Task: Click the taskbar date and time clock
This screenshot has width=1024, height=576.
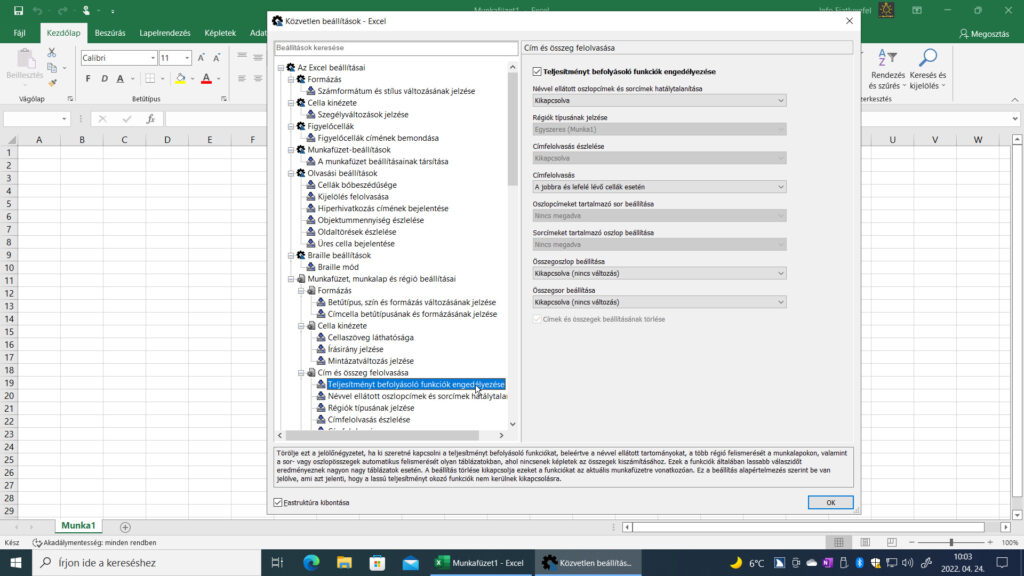Action: click(963, 562)
